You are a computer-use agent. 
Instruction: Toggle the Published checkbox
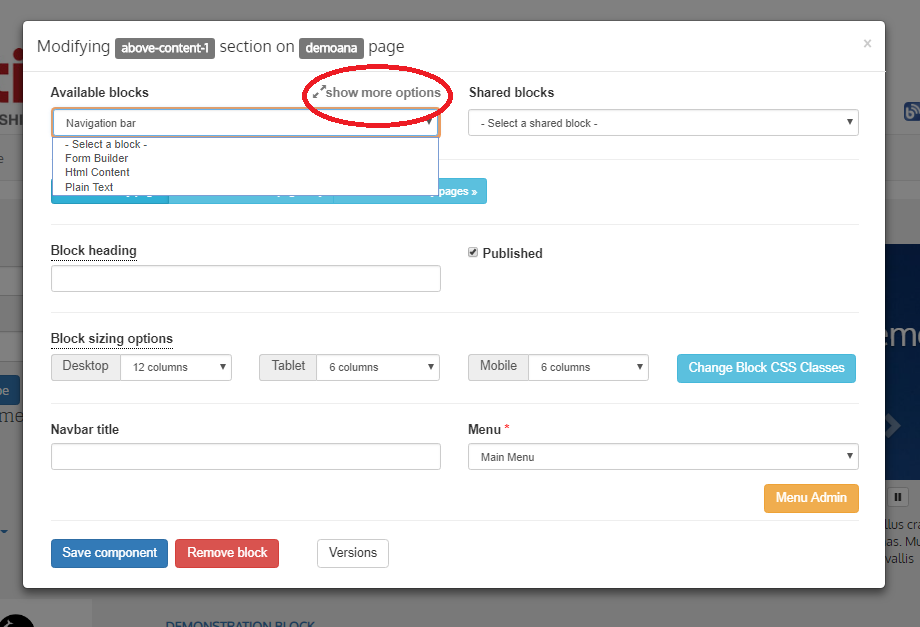473,253
